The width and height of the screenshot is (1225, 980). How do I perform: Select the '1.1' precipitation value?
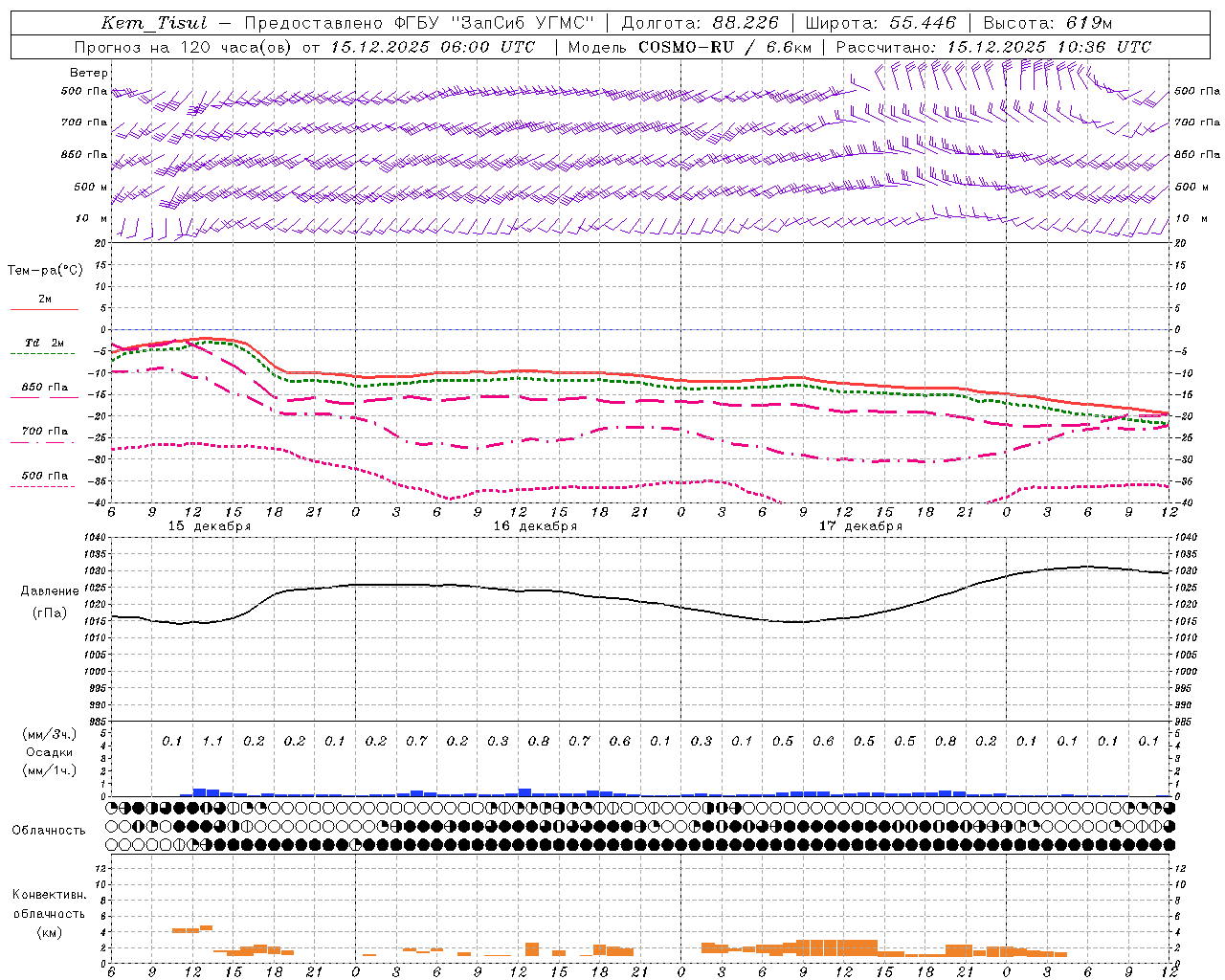[x=212, y=742]
